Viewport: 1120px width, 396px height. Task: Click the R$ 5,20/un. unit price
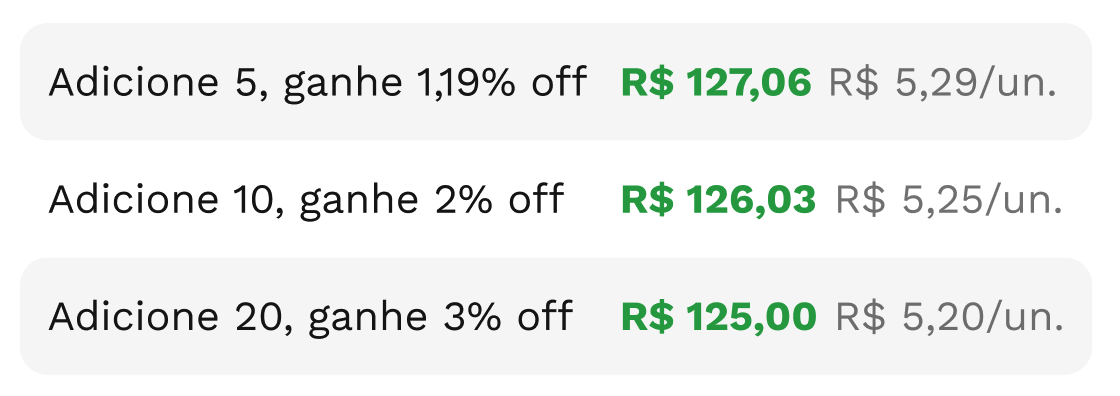pos(949,319)
